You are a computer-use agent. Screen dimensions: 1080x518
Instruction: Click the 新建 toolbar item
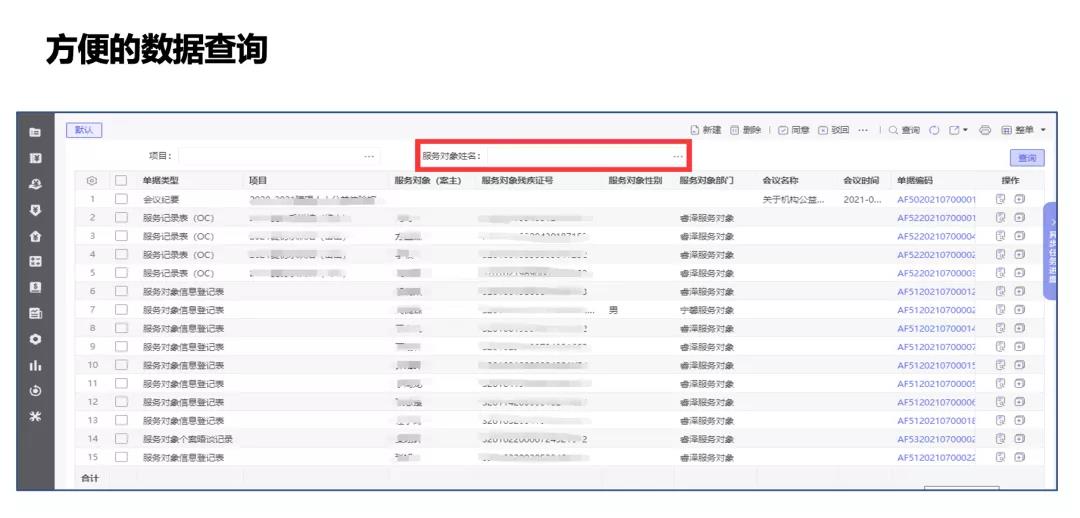(x=706, y=131)
